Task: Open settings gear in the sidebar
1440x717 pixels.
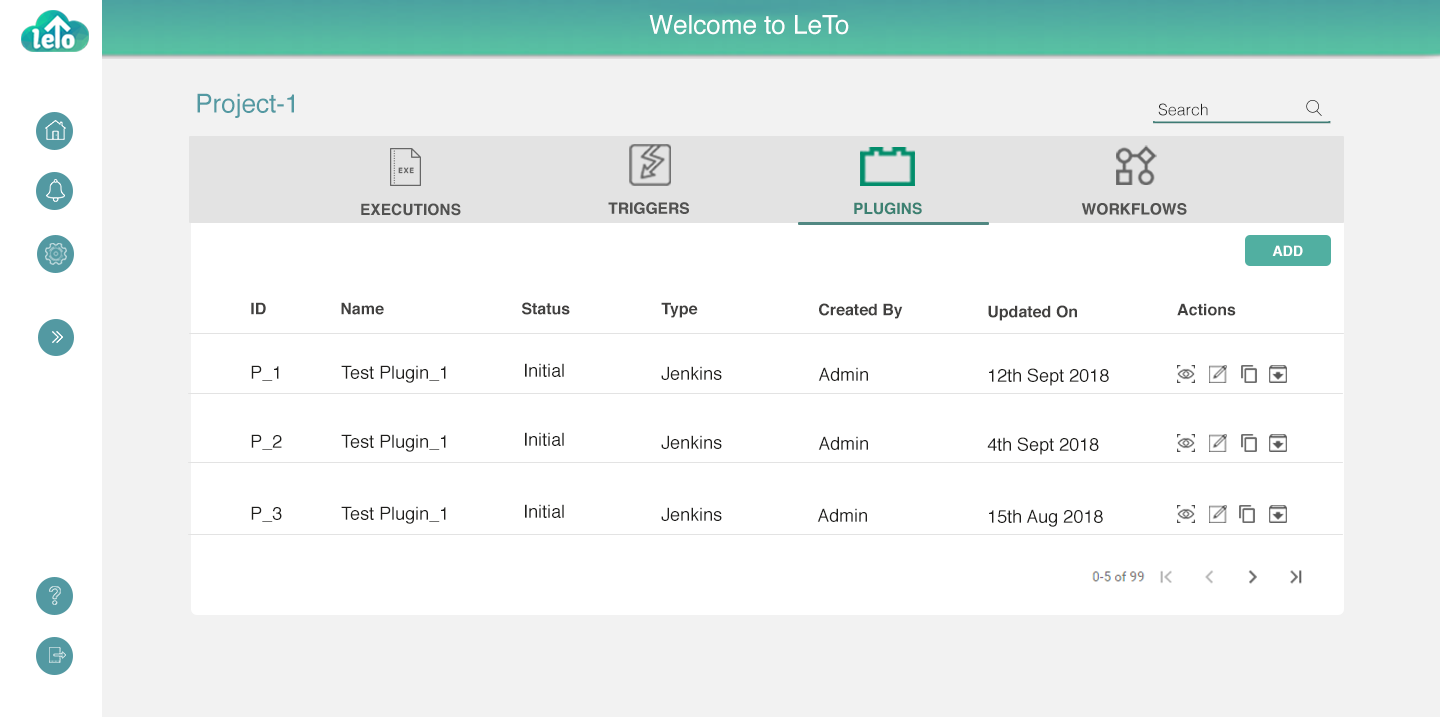Action: click(x=55, y=254)
